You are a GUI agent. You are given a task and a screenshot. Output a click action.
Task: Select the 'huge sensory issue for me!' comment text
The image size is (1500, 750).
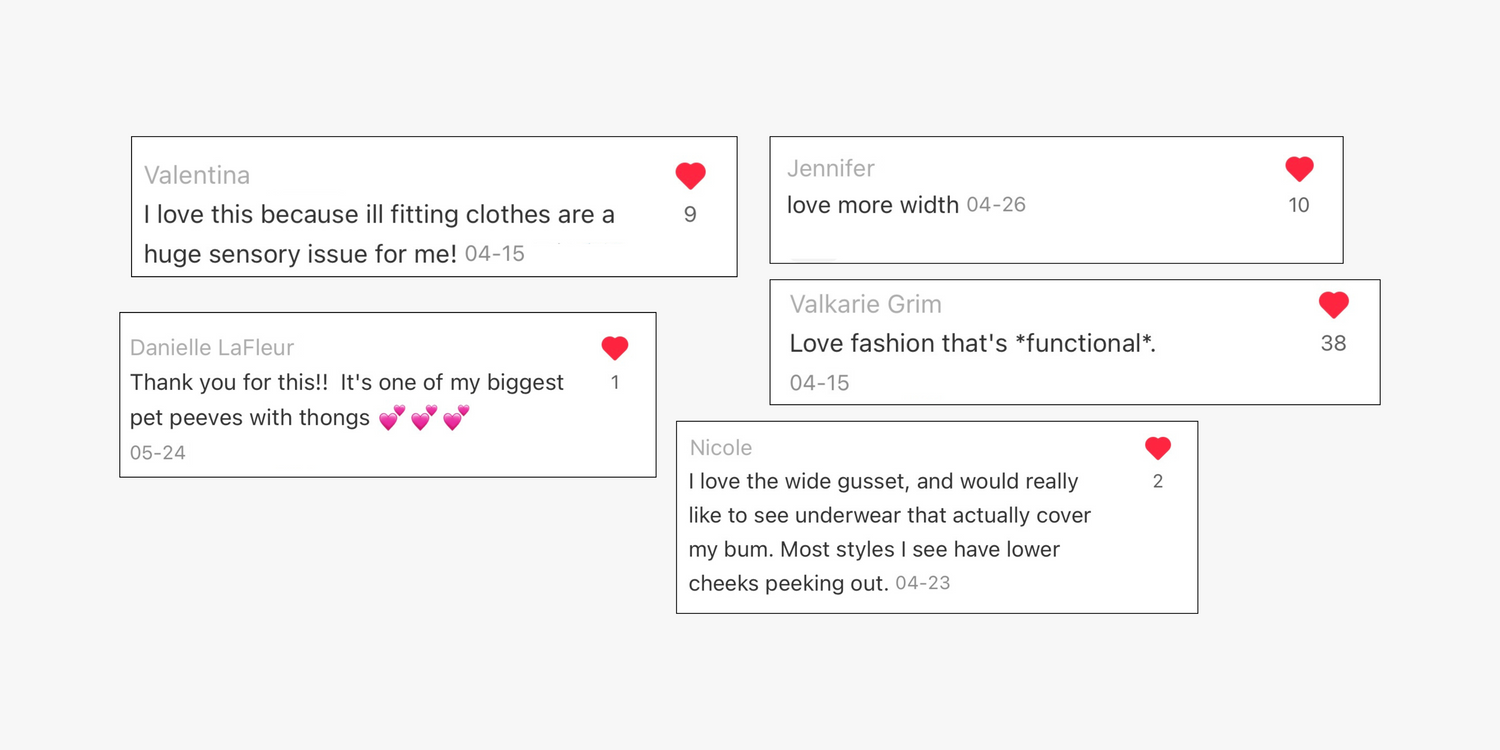(300, 254)
